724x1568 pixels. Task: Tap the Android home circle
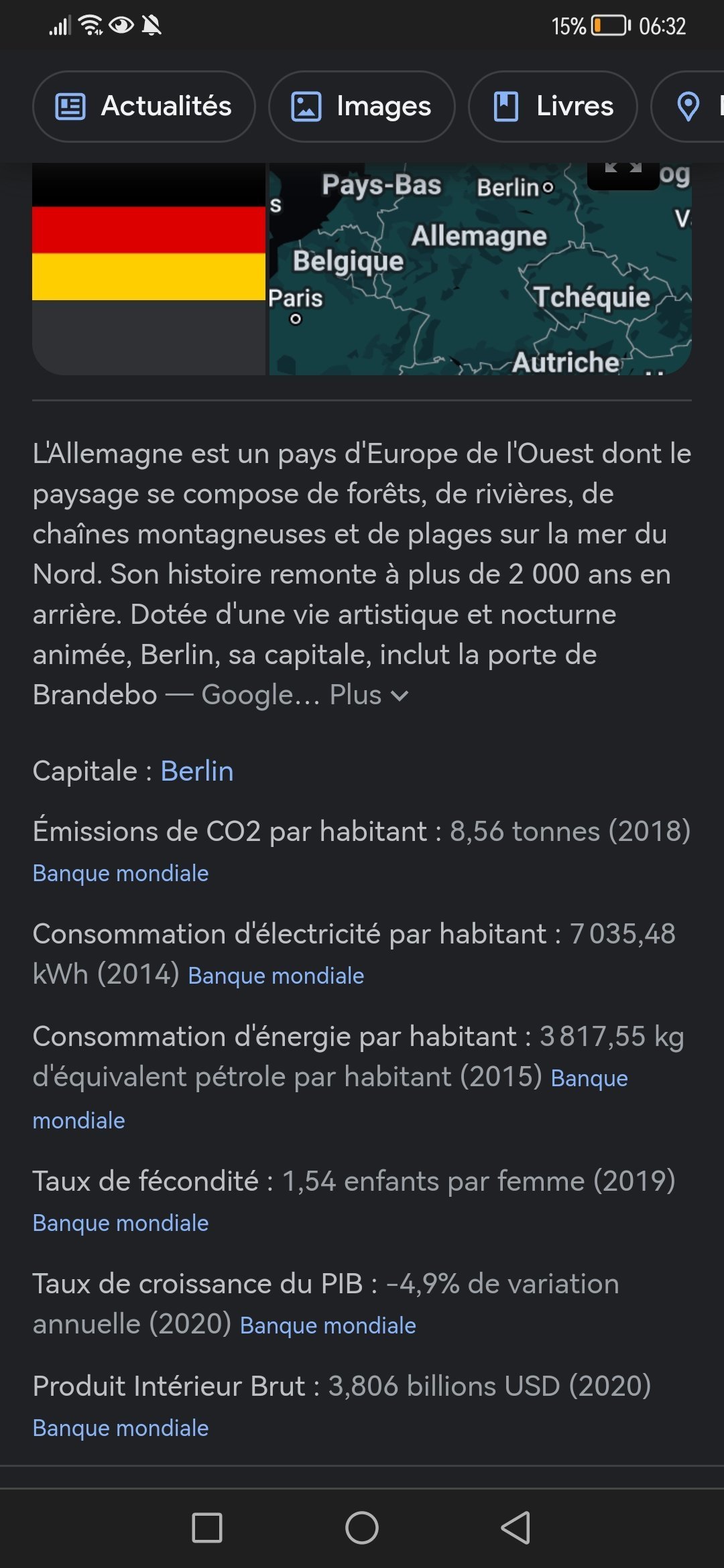(362, 1528)
